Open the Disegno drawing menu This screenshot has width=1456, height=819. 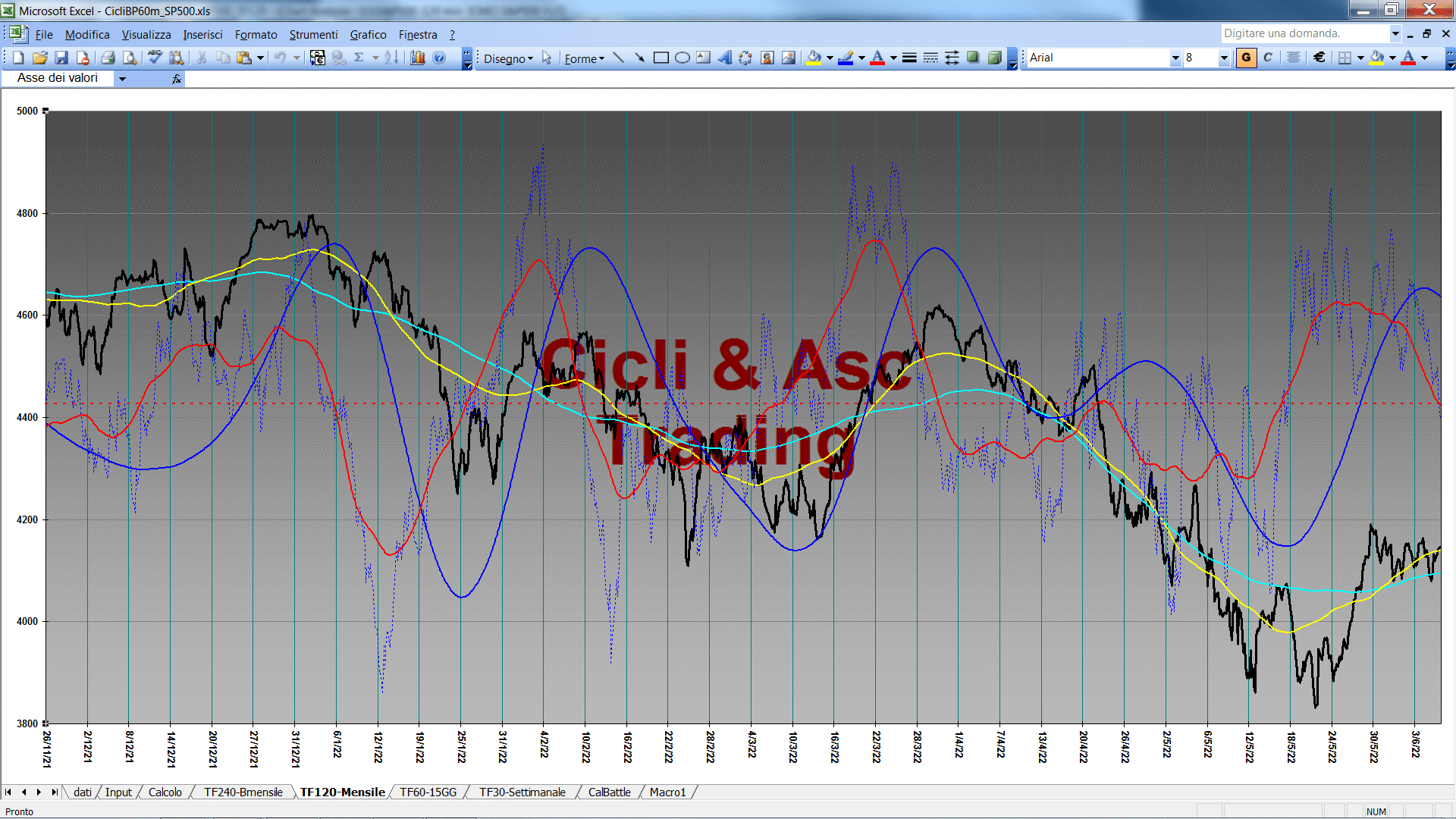click(508, 58)
